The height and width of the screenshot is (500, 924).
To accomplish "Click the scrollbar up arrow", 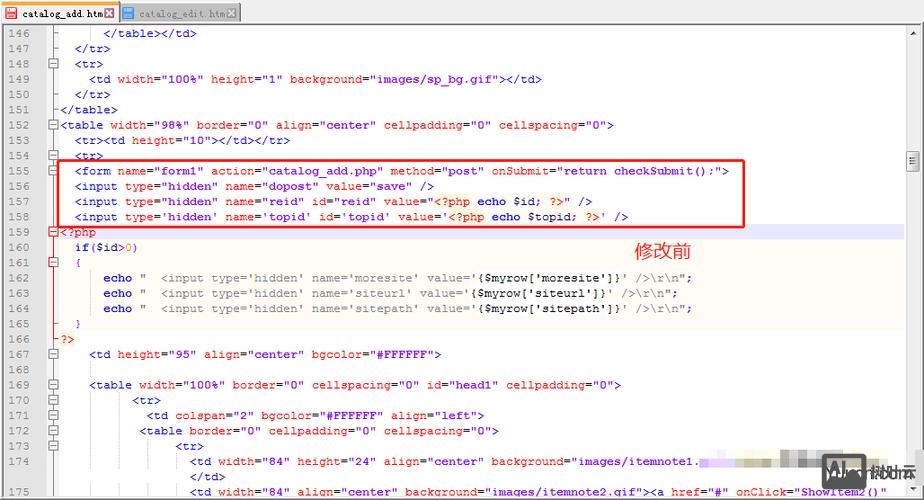I will (912, 33).
